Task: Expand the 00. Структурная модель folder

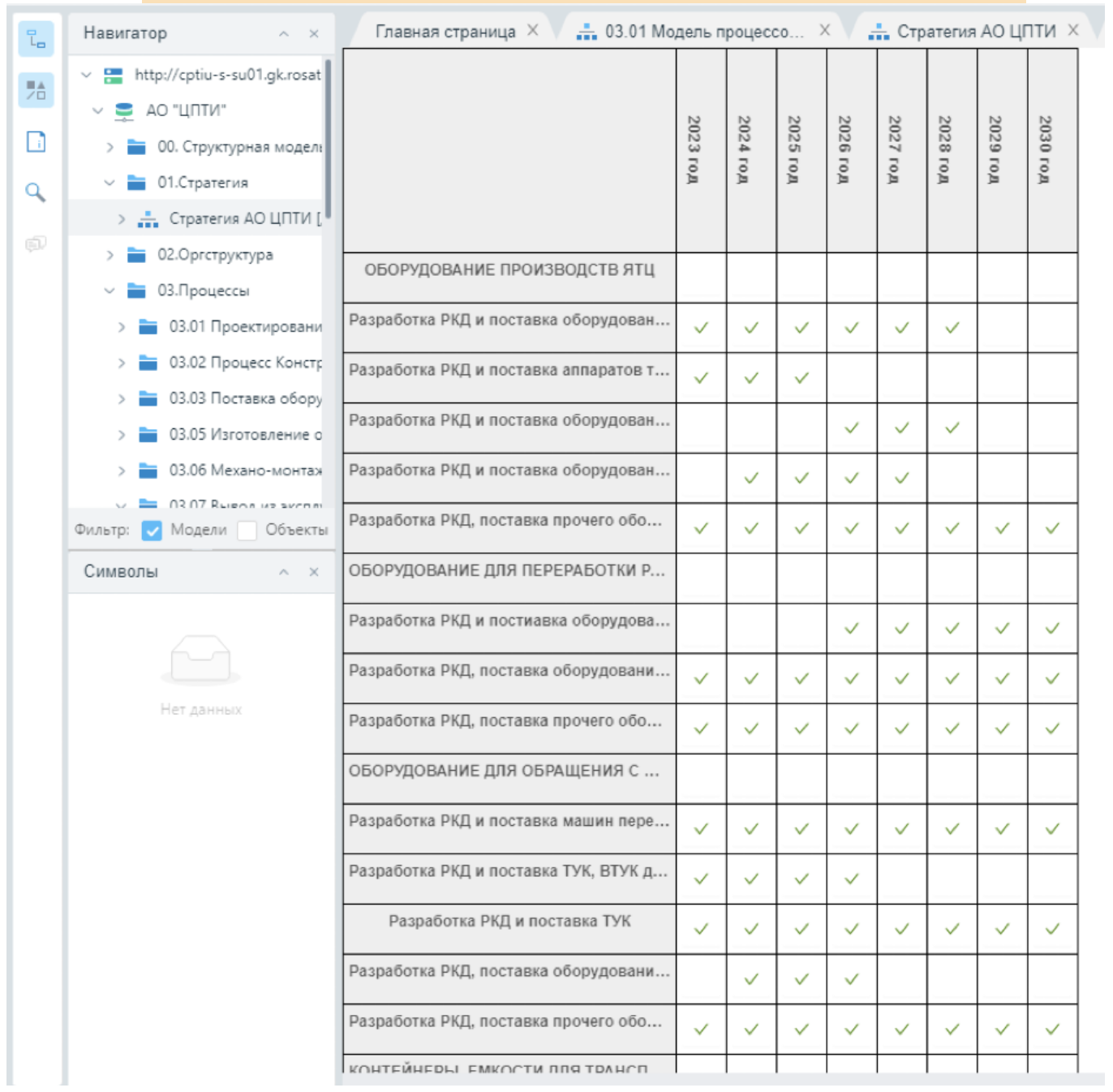Action: [x=110, y=147]
